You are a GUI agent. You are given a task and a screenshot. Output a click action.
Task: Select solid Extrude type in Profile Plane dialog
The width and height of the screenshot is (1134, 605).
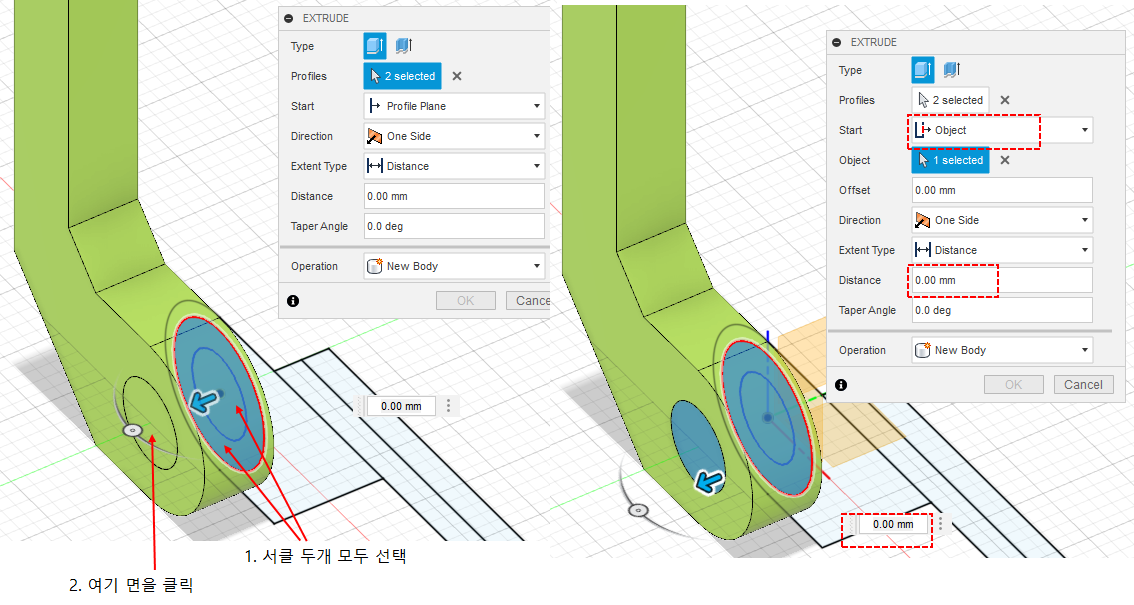[x=375, y=46]
